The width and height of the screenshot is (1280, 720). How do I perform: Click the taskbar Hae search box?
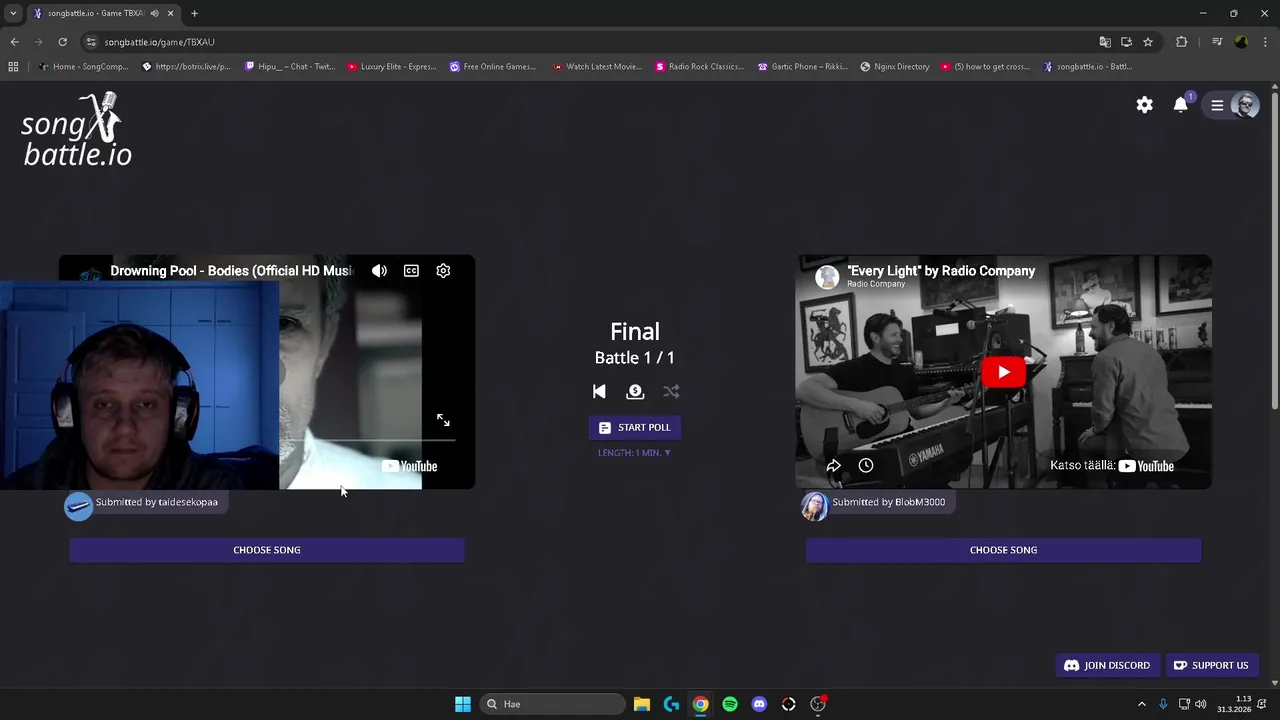[552, 704]
